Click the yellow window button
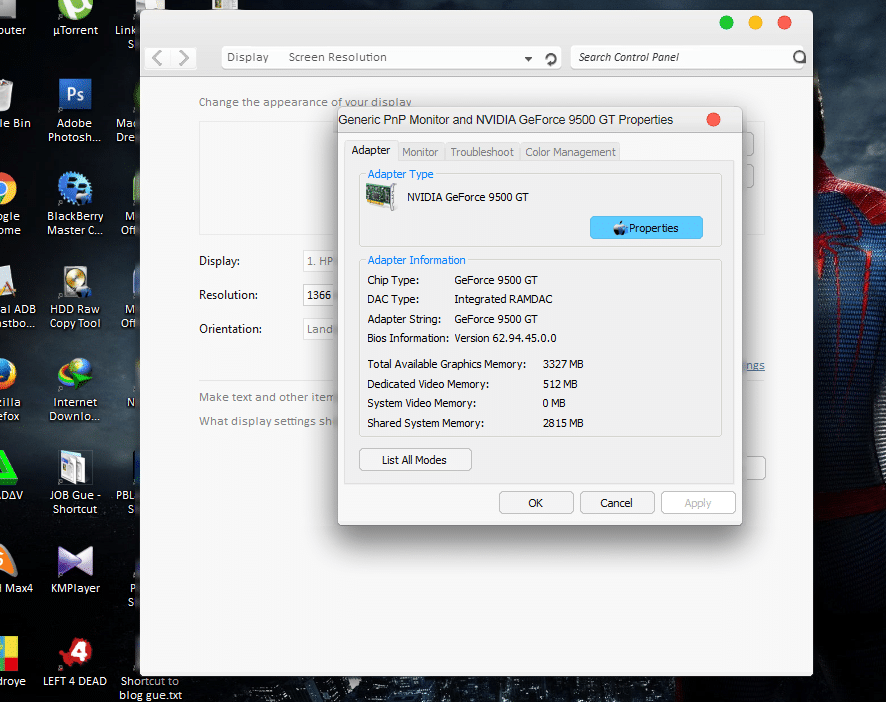 coord(755,23)
